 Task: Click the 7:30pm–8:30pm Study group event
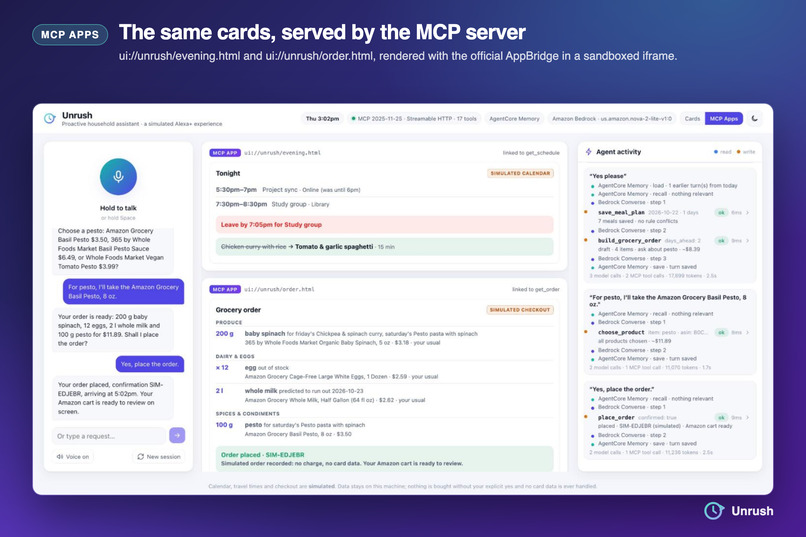click(384, 204)
